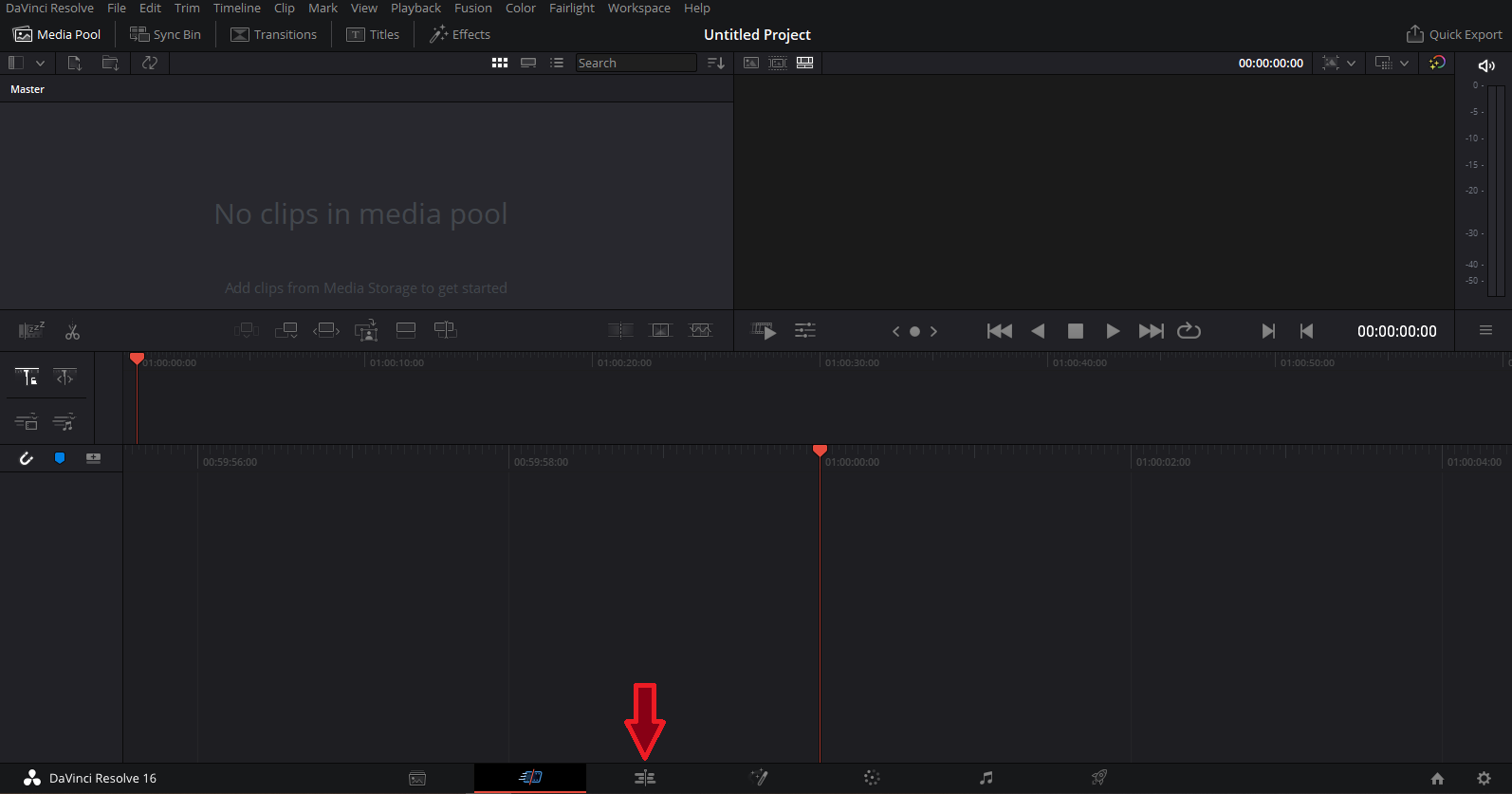
Task: Expand bin list view dropdown arrow
Action: tap(40, 63)
